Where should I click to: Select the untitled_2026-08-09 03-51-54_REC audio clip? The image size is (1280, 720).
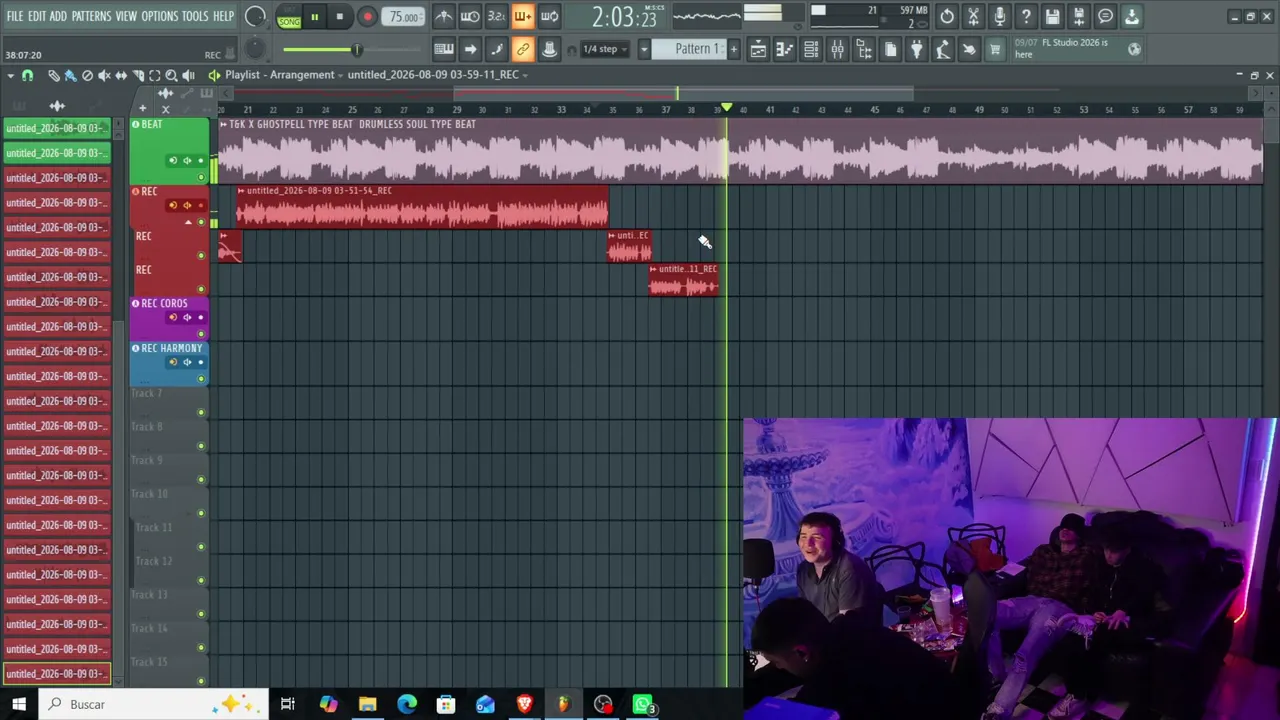[422, 206]
